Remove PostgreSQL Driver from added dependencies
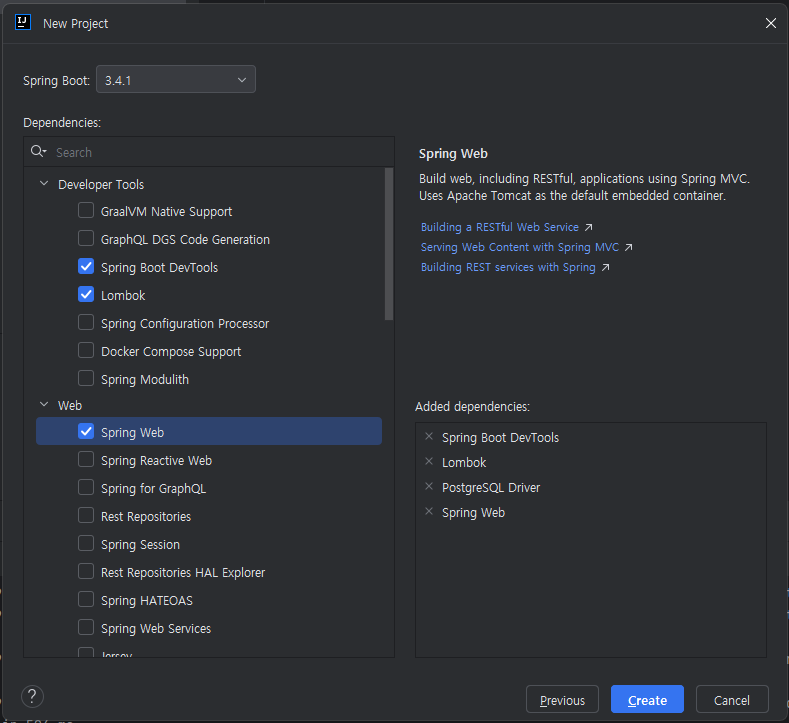The image size is (789, 723). (x=429, y=487)
